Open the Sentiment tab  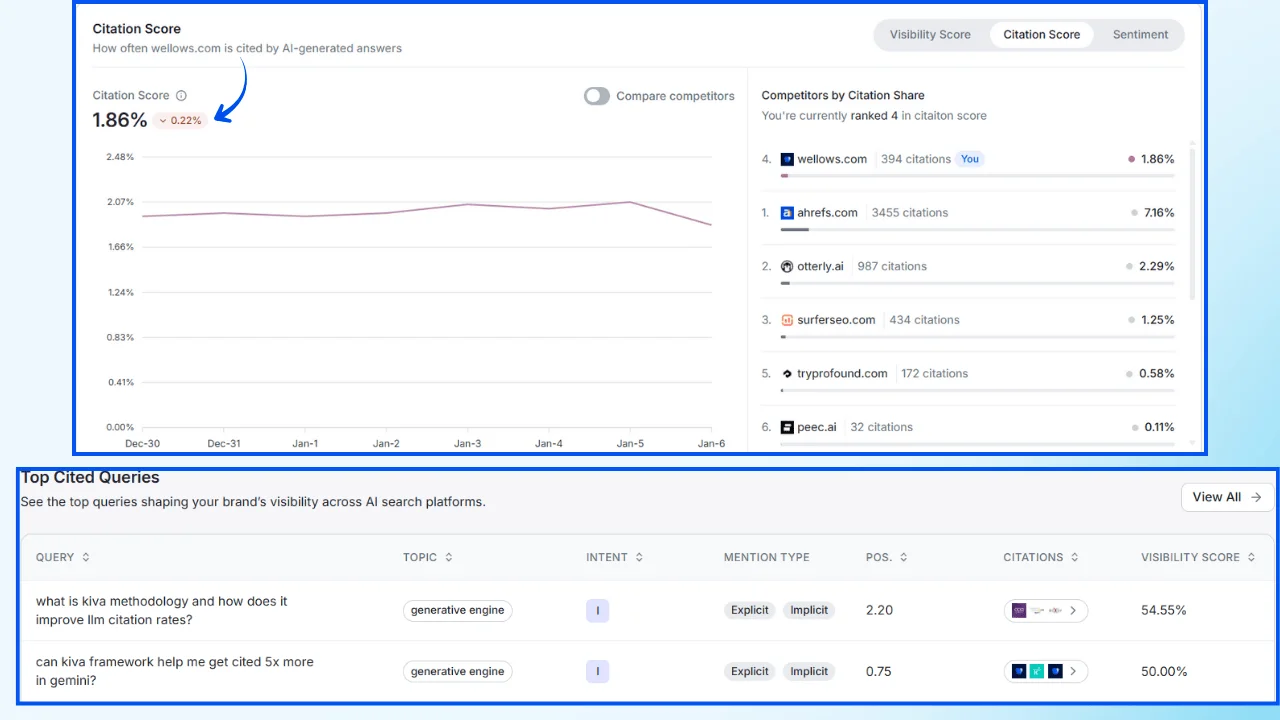click(1140, 34)
